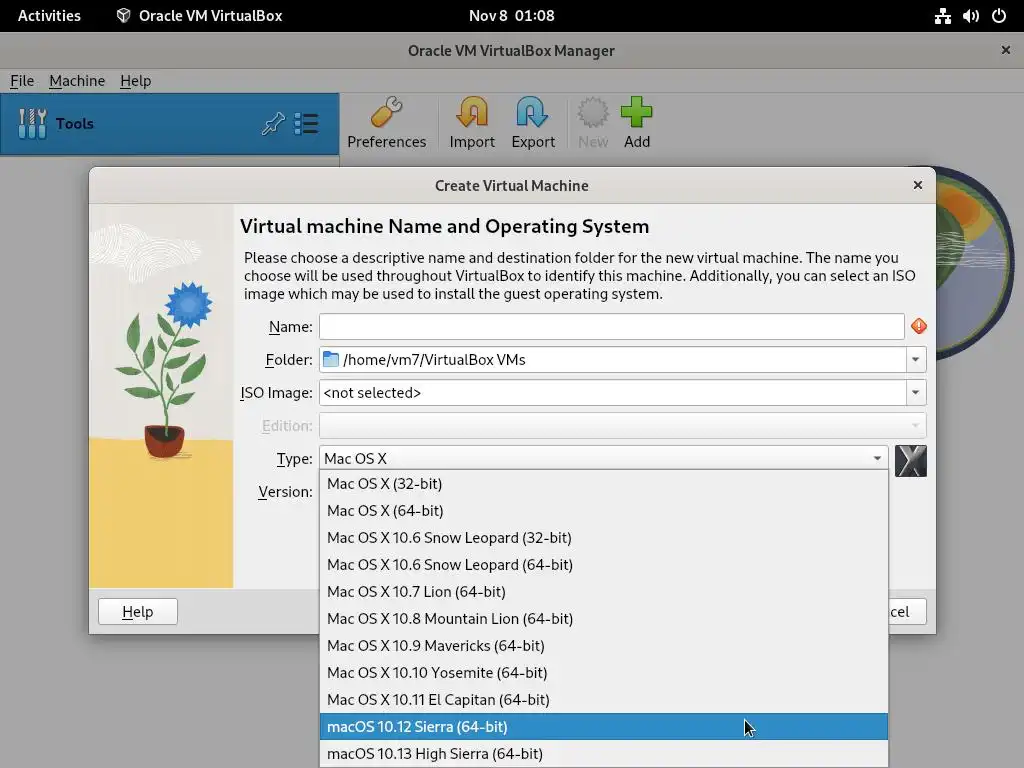Click the folder icon in Folder field
Image resolution: width=1024 pixels, height=768 pixels.
[x=332, y=359]
